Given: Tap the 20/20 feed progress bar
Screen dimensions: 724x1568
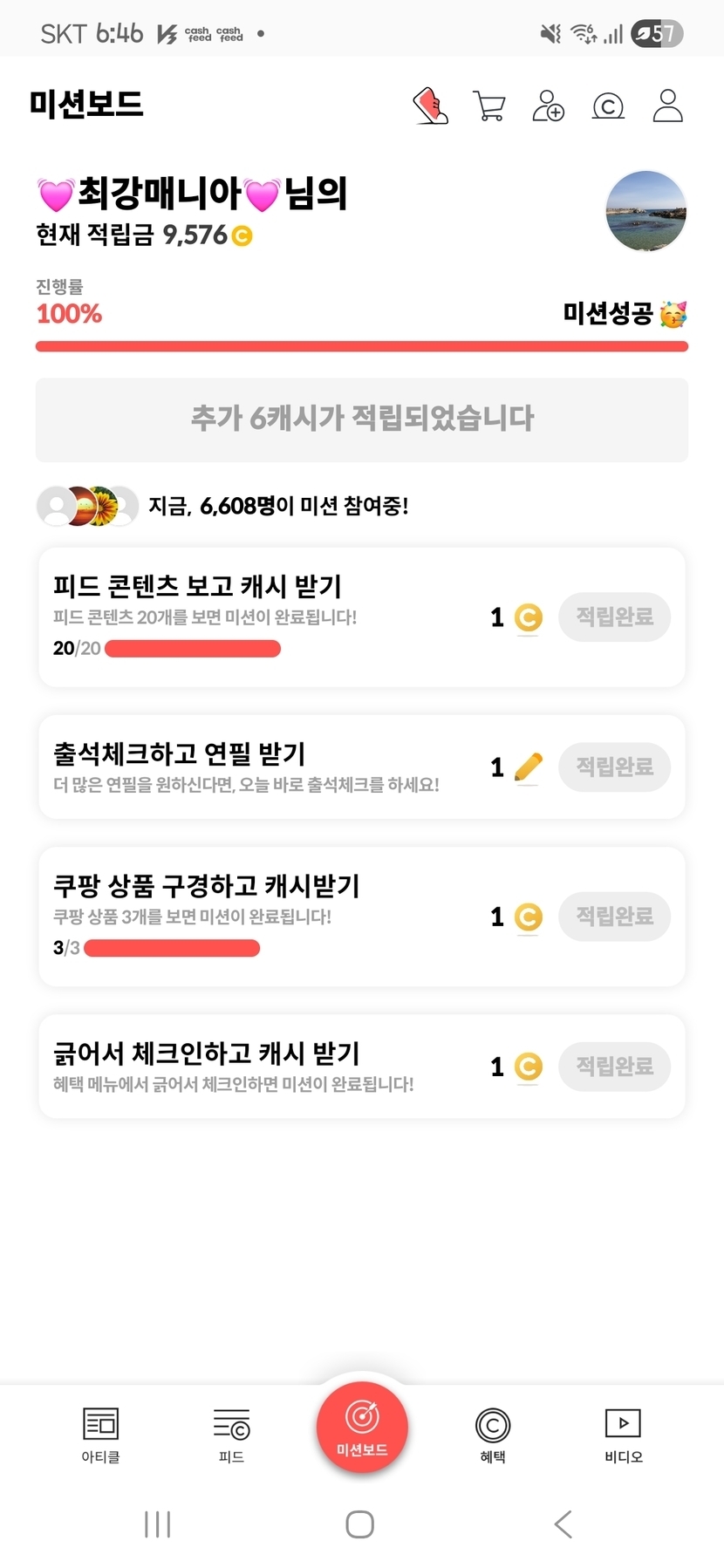Looking at the screenshot, I should click(193, 649).
